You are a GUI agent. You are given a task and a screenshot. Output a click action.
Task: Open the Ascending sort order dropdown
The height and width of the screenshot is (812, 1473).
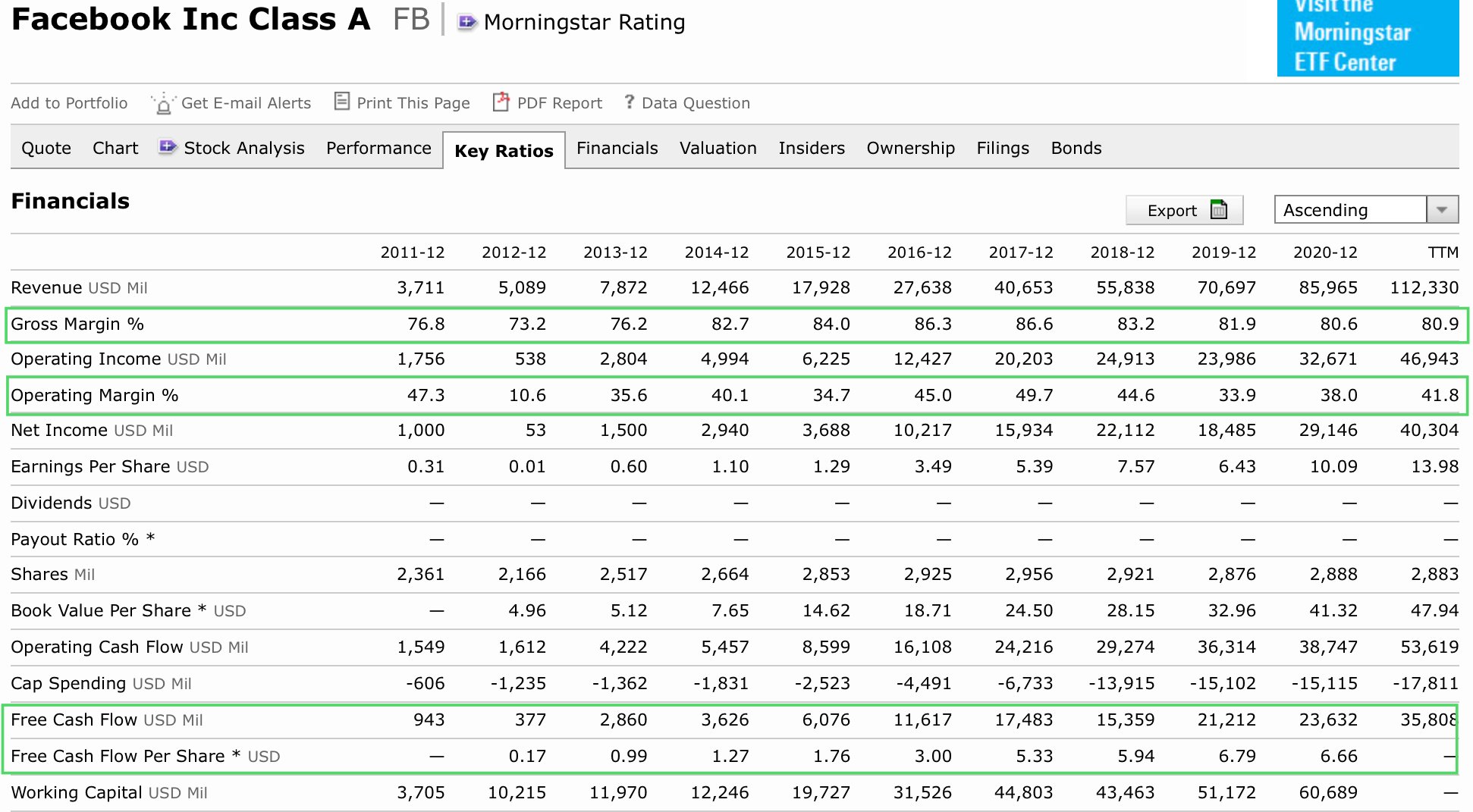click(1366, 209)
